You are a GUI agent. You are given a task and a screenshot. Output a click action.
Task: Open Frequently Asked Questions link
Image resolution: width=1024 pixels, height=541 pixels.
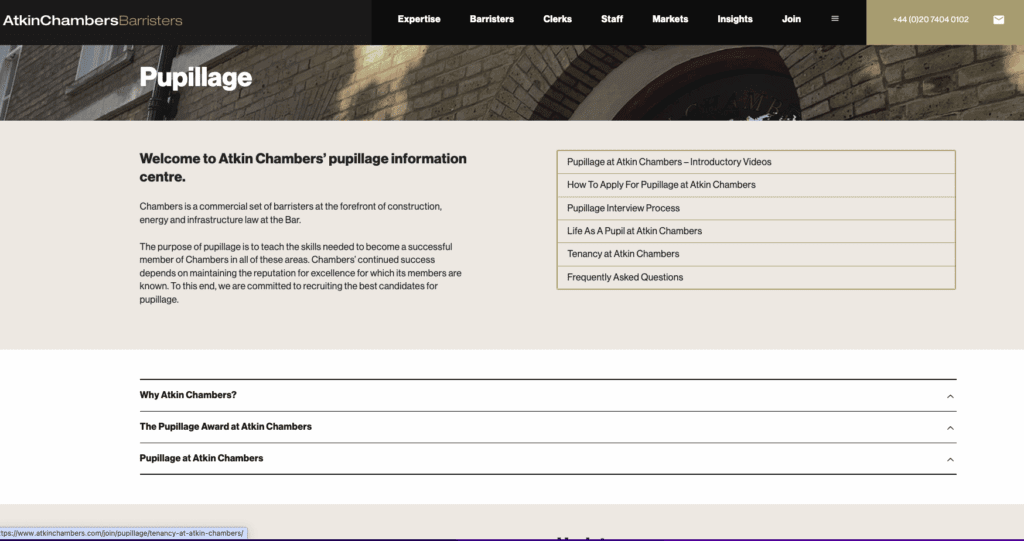pyautogui.click(x=625, y=277)
